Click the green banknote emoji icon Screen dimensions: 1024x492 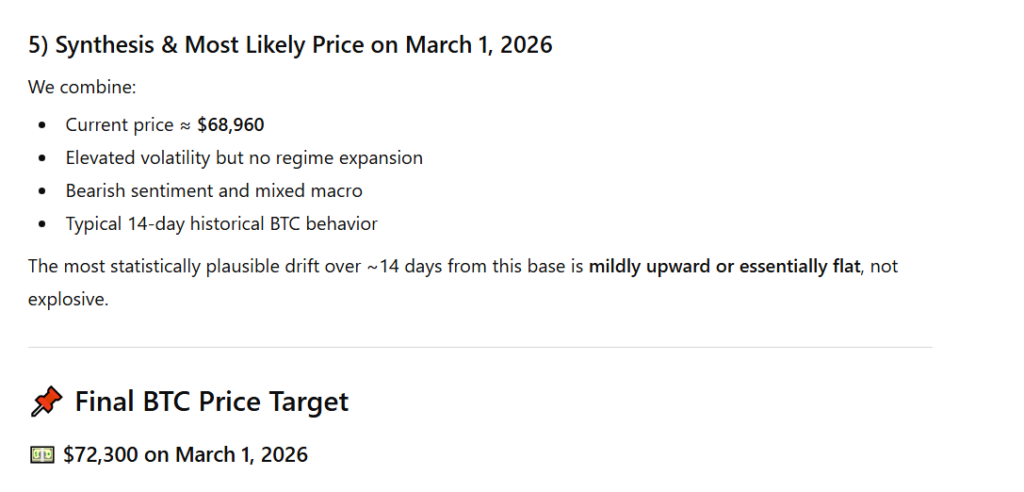(42, 455)
